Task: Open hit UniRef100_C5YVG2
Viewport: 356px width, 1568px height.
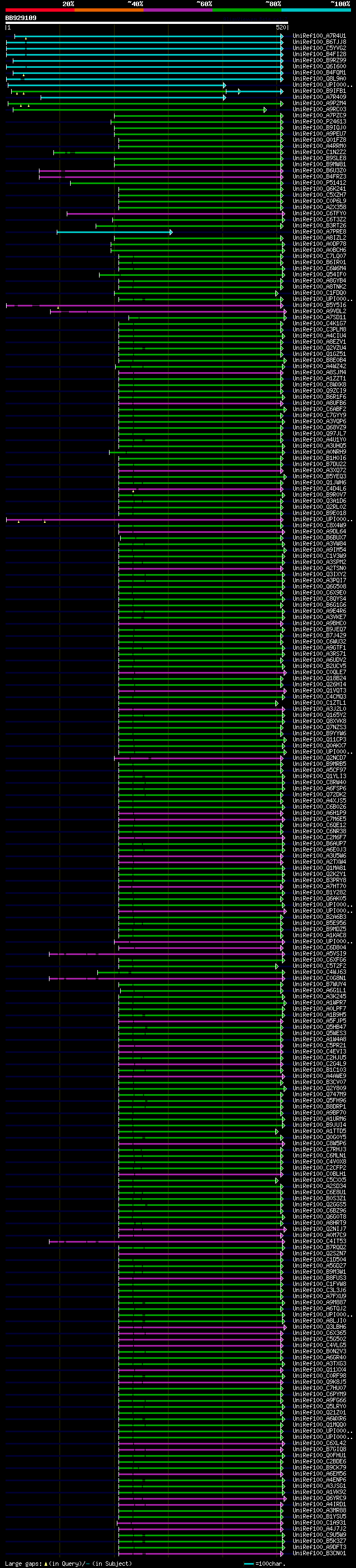Action: (x=319, y=48)
